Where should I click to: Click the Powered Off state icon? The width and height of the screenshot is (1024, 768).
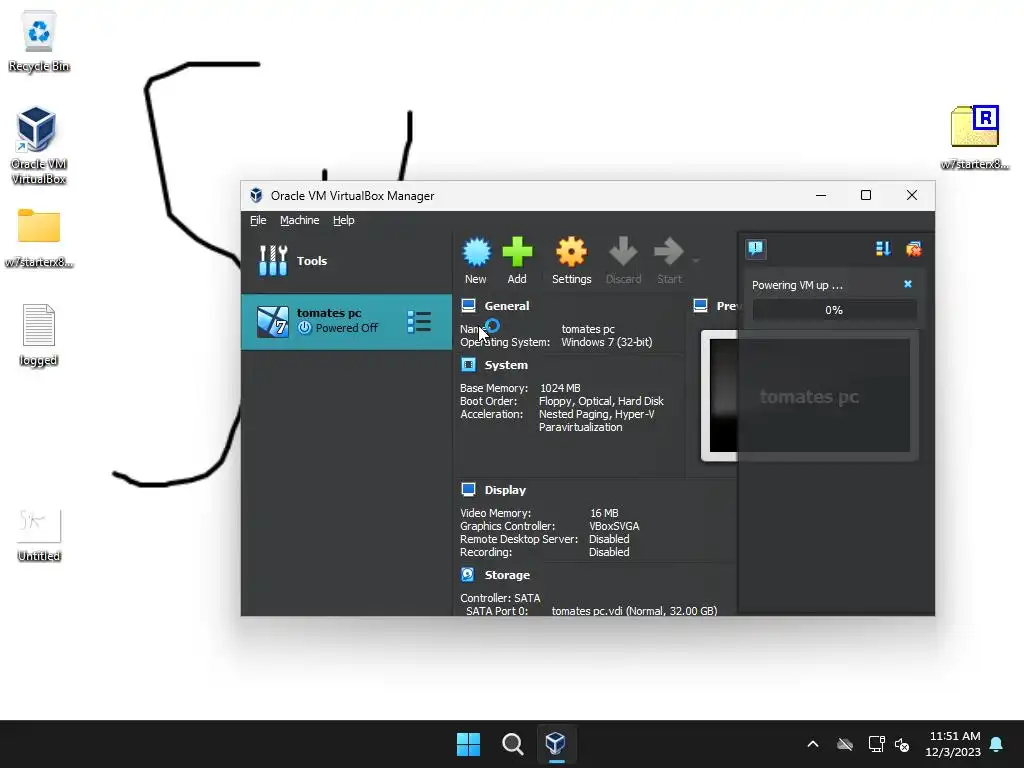(304, 328)
